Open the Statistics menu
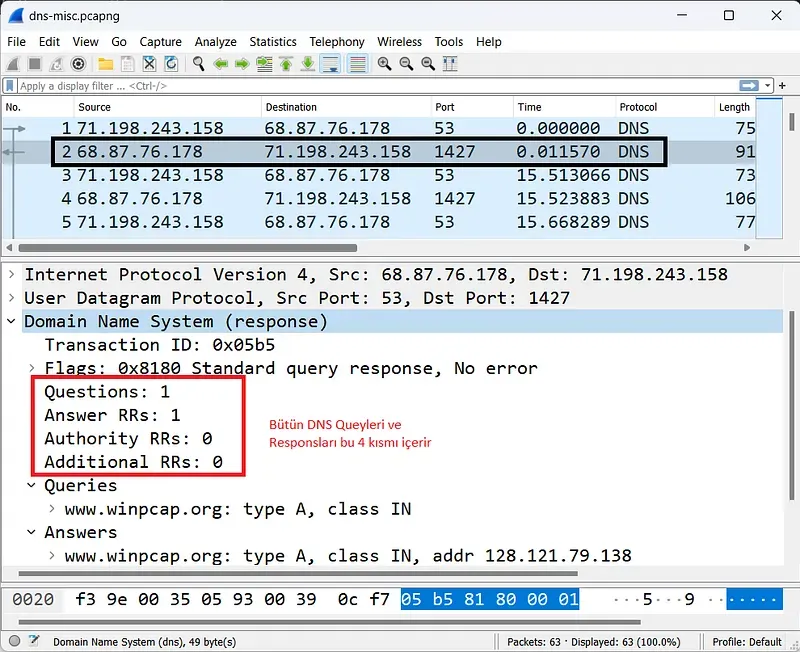The width and height of the screenshot is (800, 652). pos(273,42)
